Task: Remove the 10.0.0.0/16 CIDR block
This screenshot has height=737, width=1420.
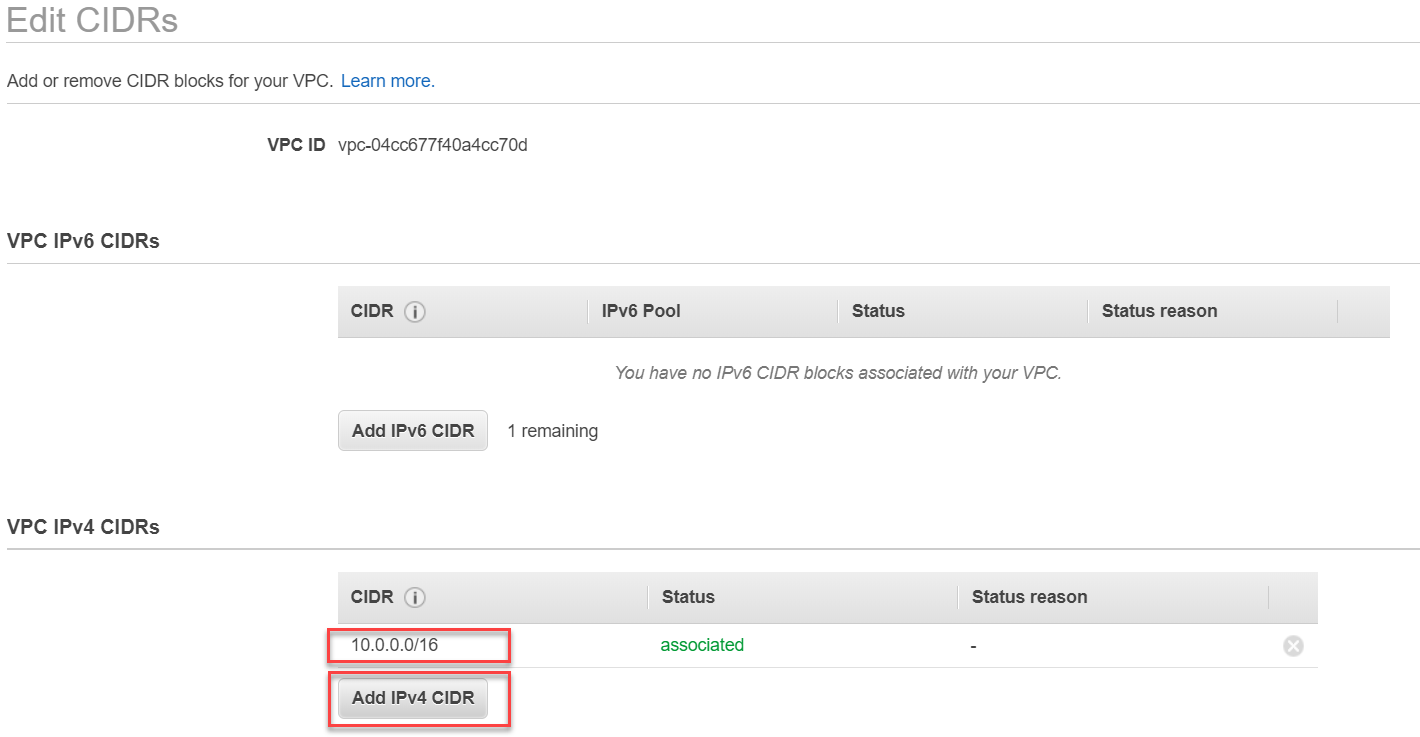Action: click(1293, 646)
